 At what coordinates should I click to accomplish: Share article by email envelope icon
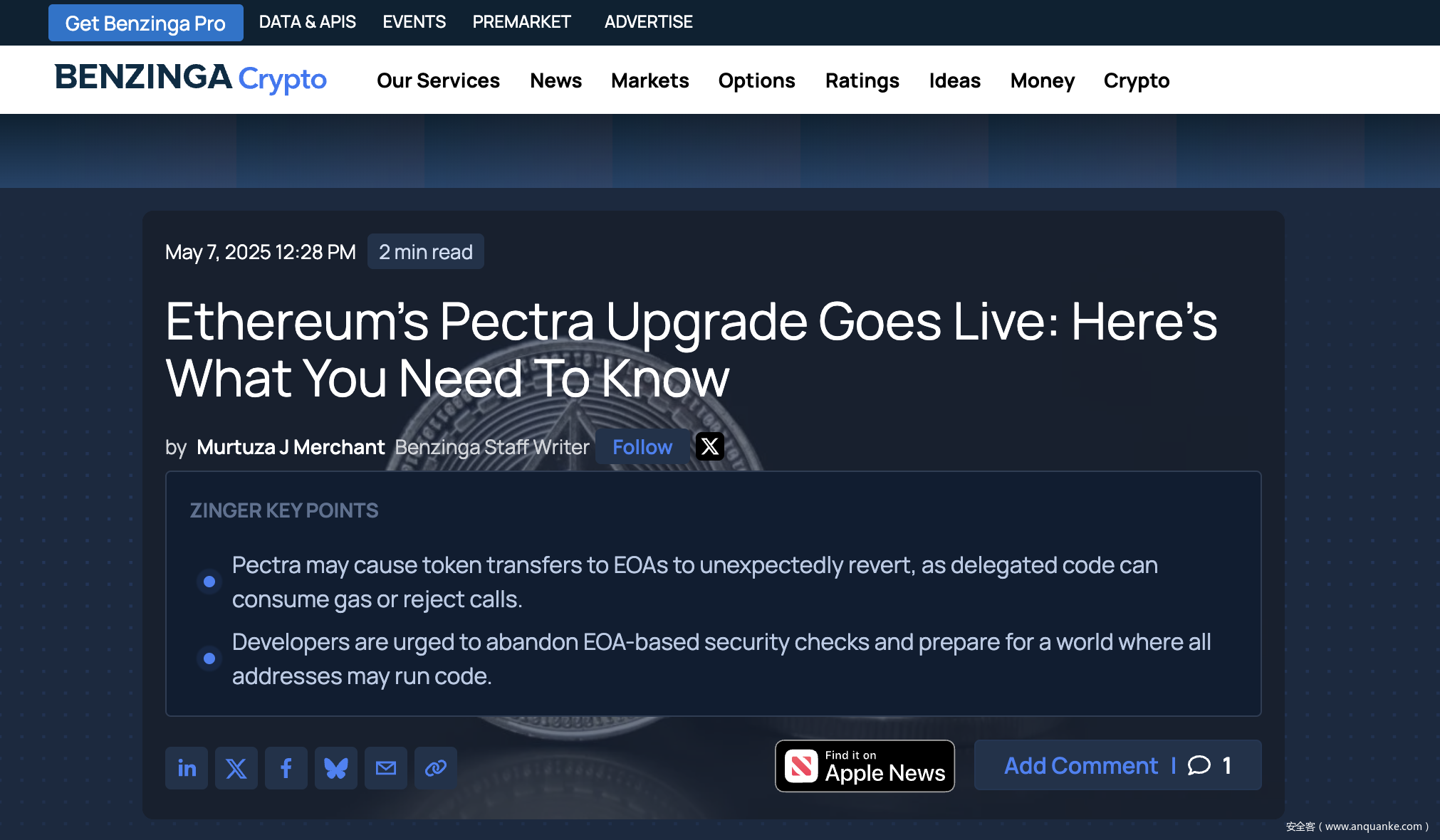tap(386, 767)
